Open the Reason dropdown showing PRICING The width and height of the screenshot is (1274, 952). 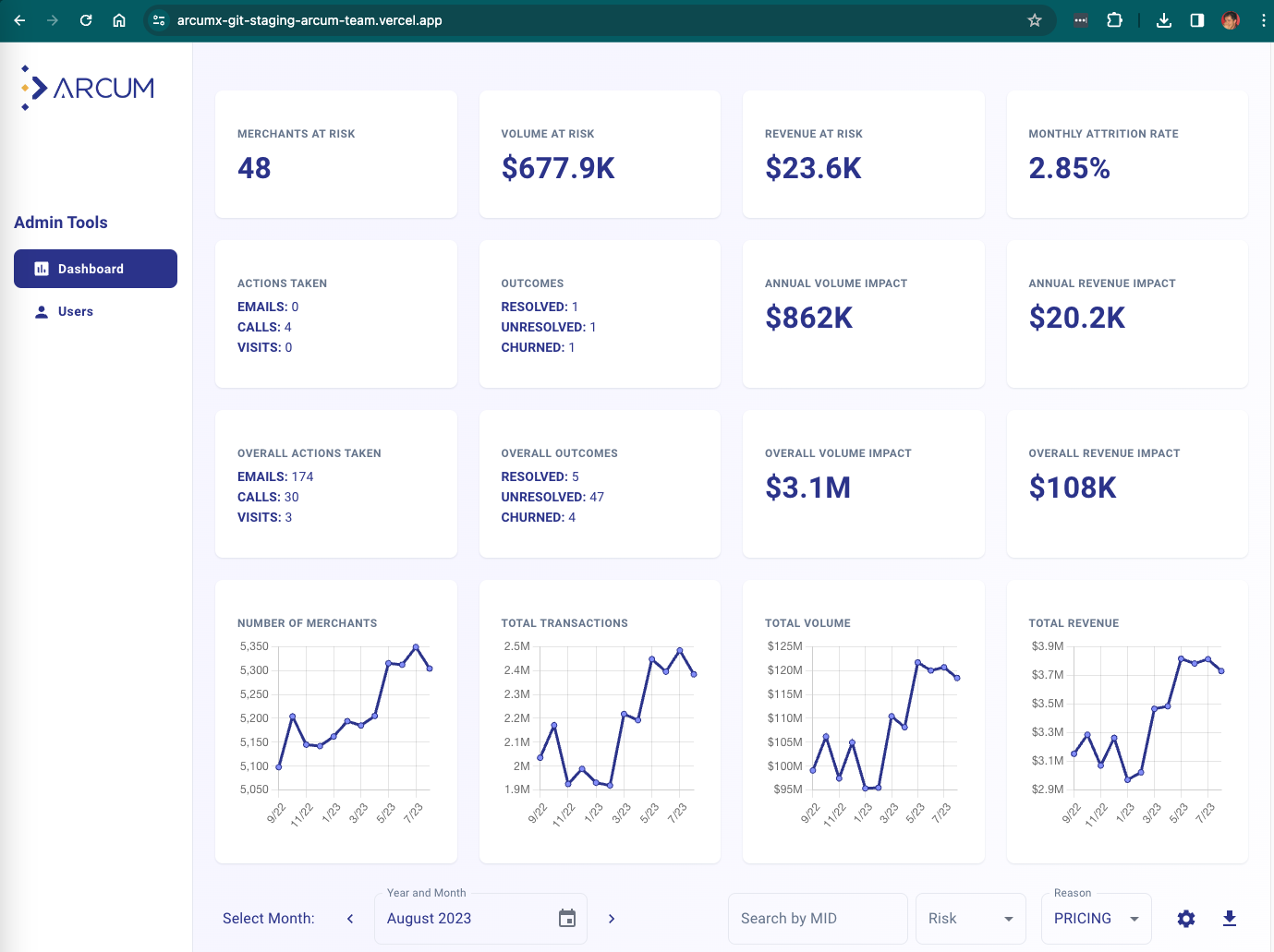click(x=1096, y=918)
